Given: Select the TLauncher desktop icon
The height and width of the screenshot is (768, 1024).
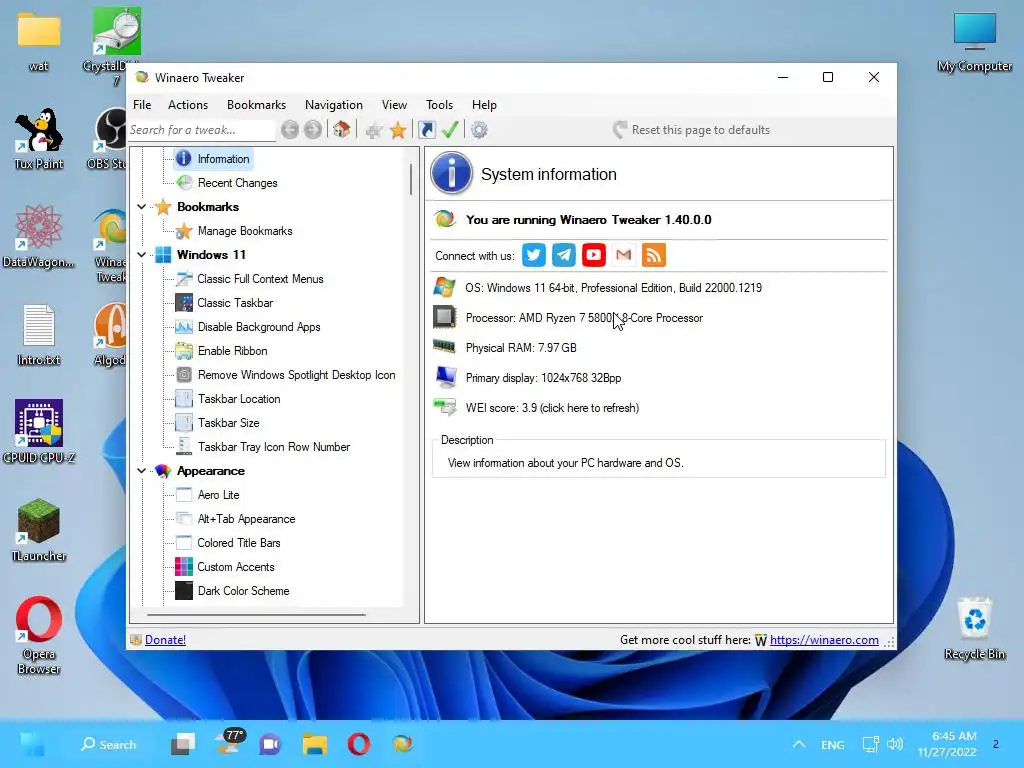Looking at the screenshot, I should click(x=39, y=530).
